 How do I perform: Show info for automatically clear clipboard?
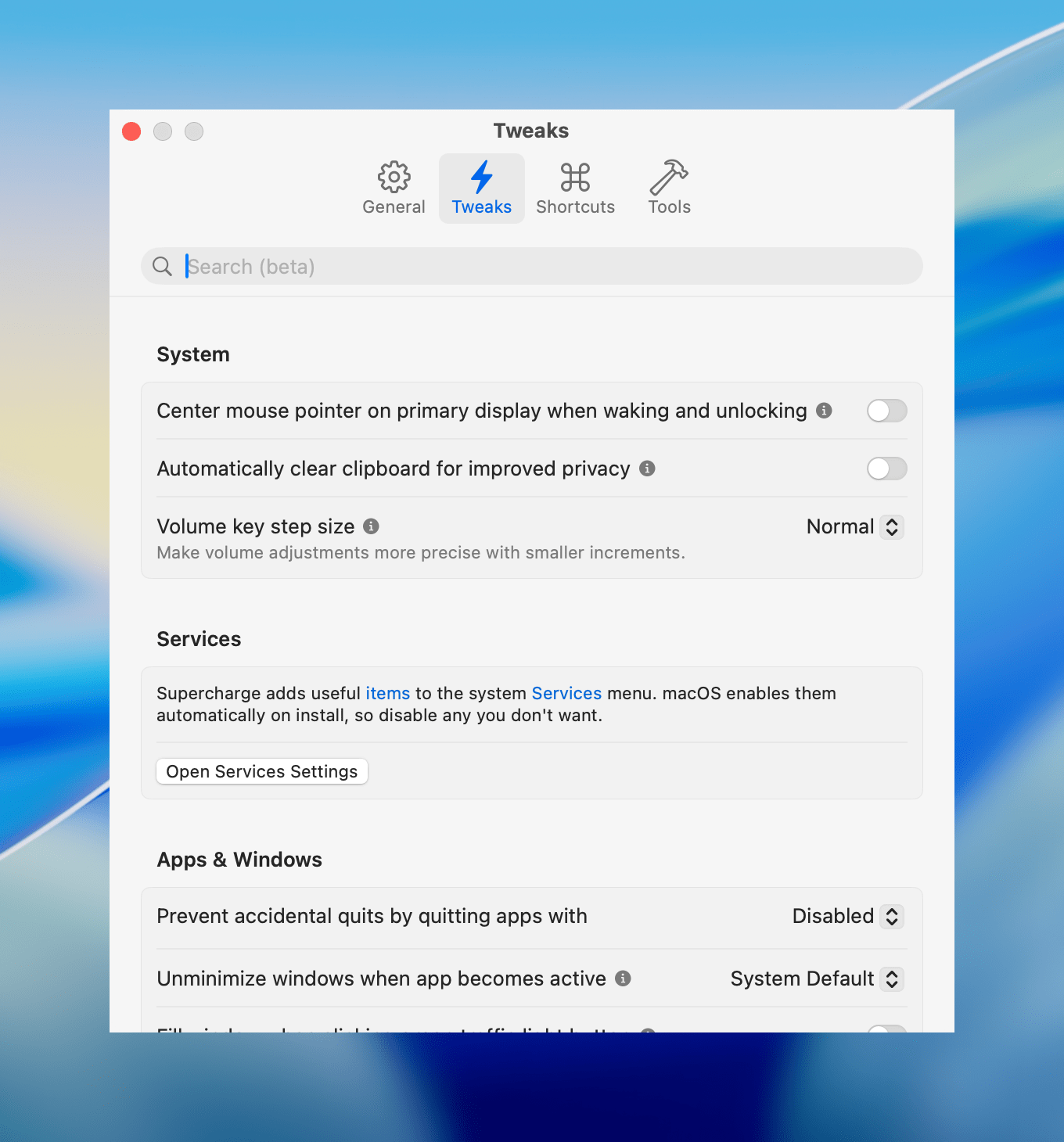point(647,469)
